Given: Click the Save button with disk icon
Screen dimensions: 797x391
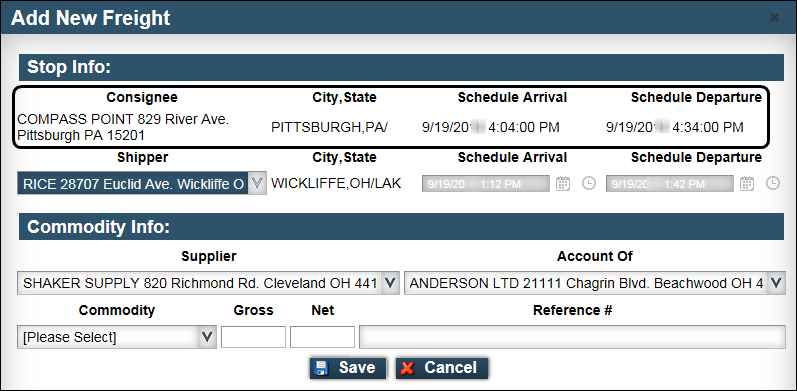Looking at the screenshot, I should point(348,368).
